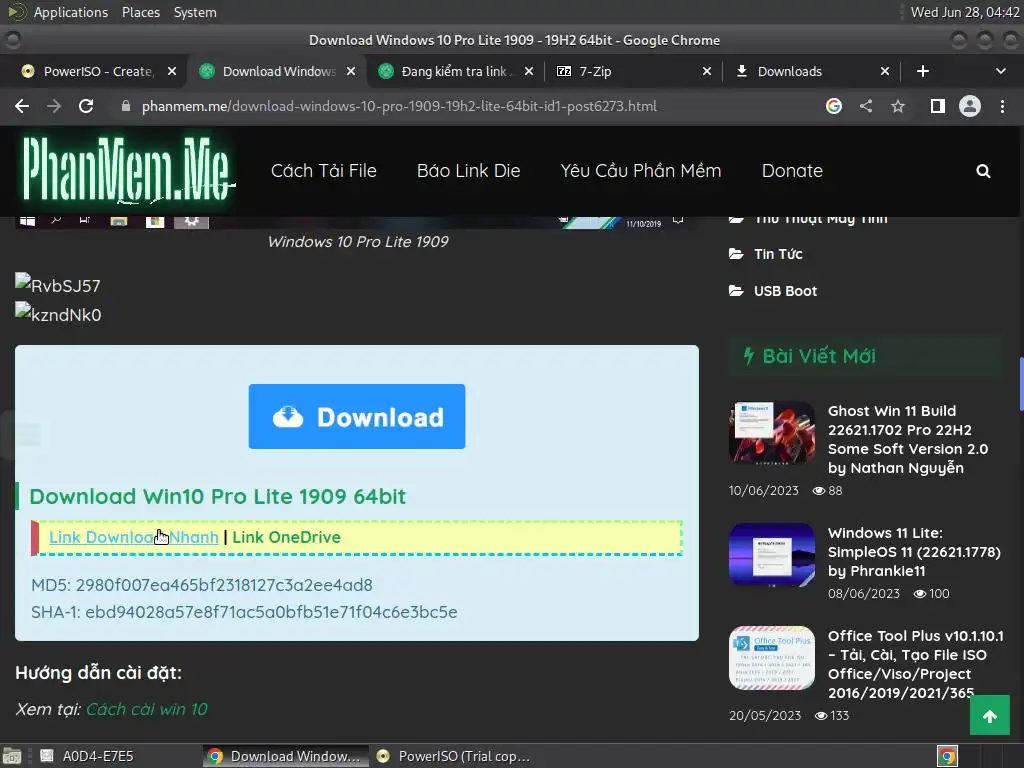Click USB Boot folder icon
Screen dimensions: 1024x768
point(736,291)
